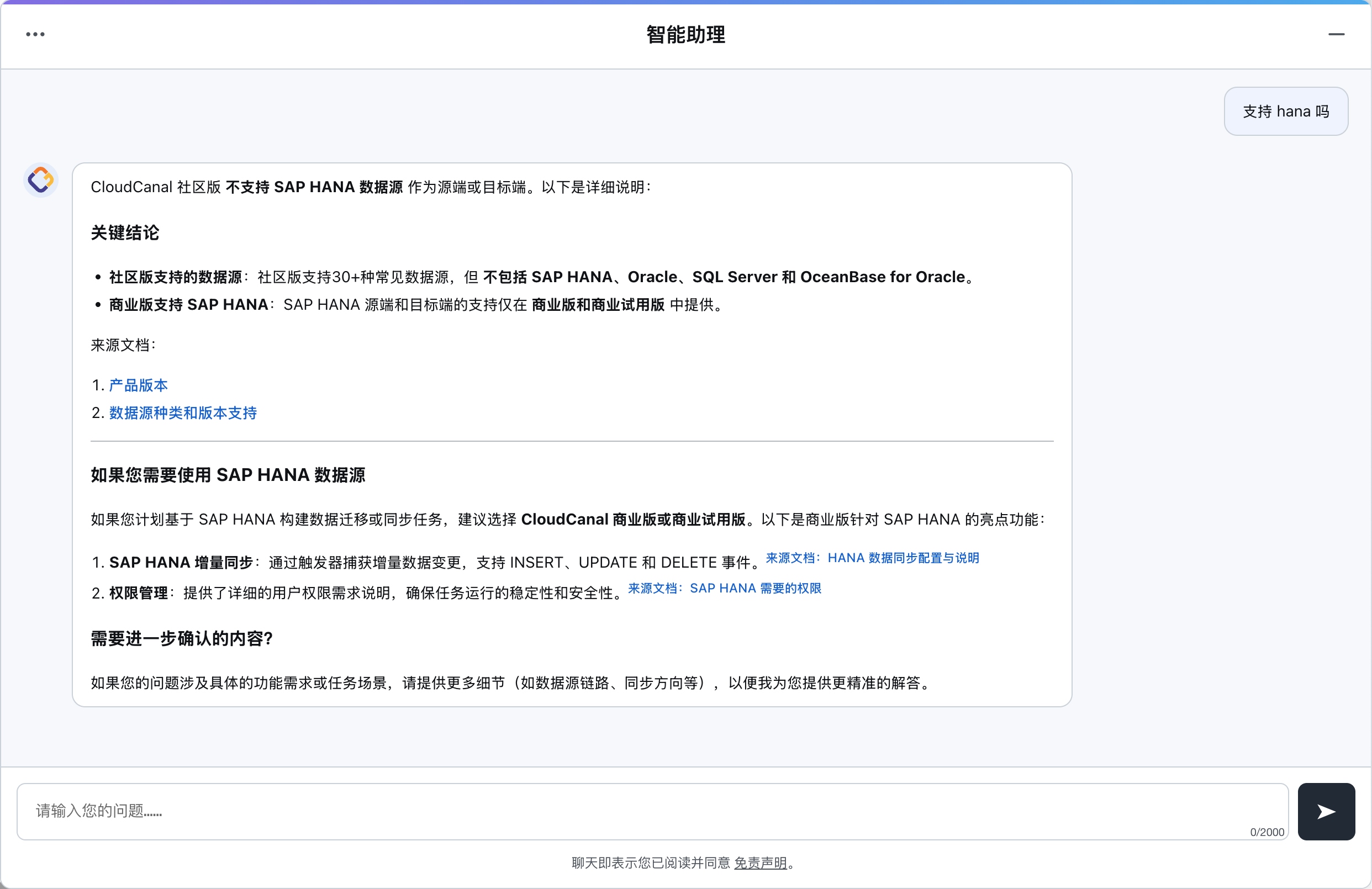Focus the 请输入您的问题 input field
The height and width of the screenshot is (889, 1372).
652,811
